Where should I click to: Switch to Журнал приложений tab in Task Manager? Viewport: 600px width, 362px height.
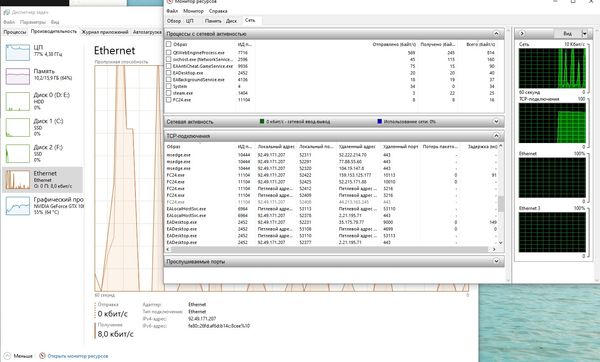click(105, 32)
